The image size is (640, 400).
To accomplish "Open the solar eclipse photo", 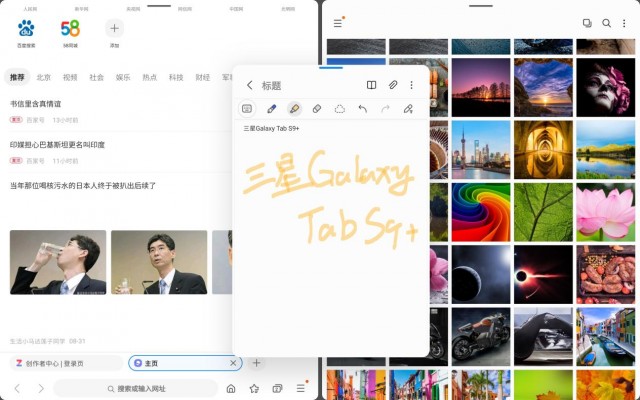I will [543, 274].
